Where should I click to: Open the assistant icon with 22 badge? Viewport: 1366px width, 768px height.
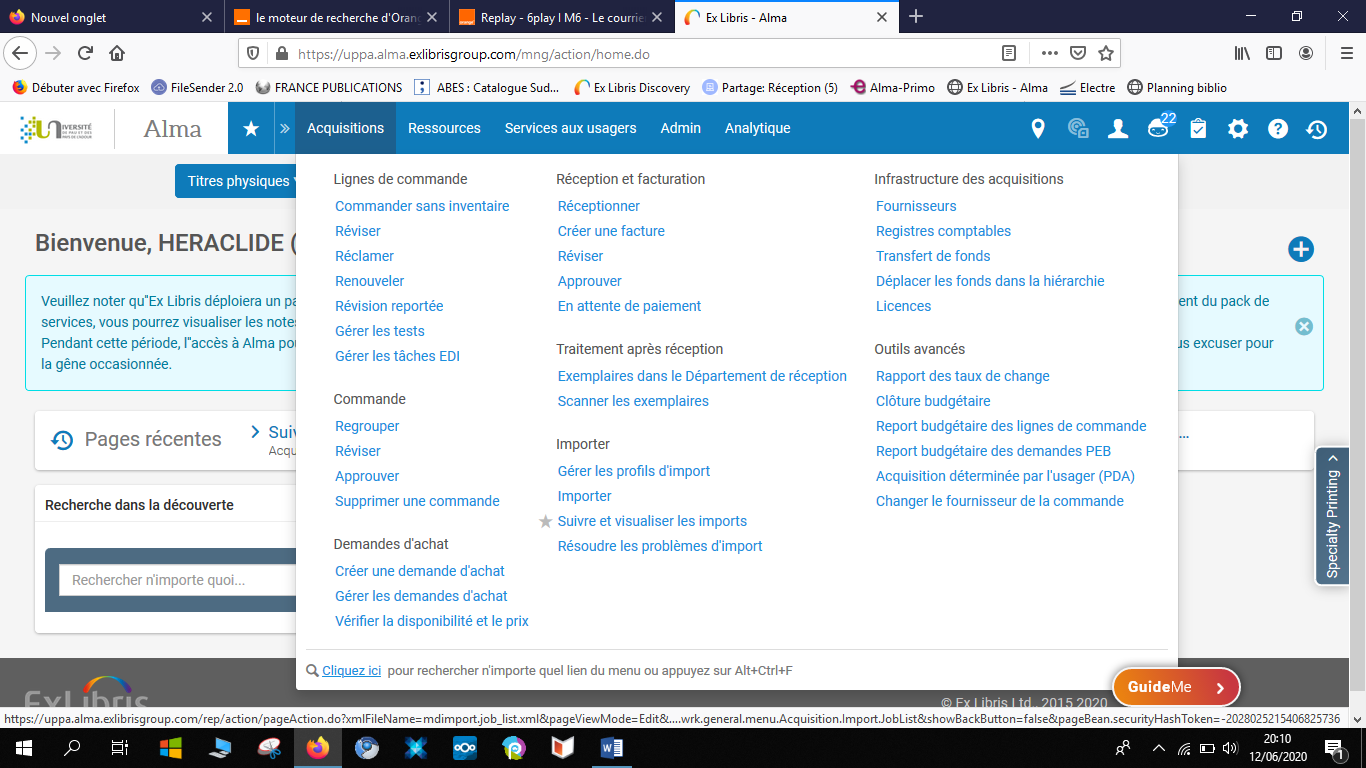[x=1158, y=128]
